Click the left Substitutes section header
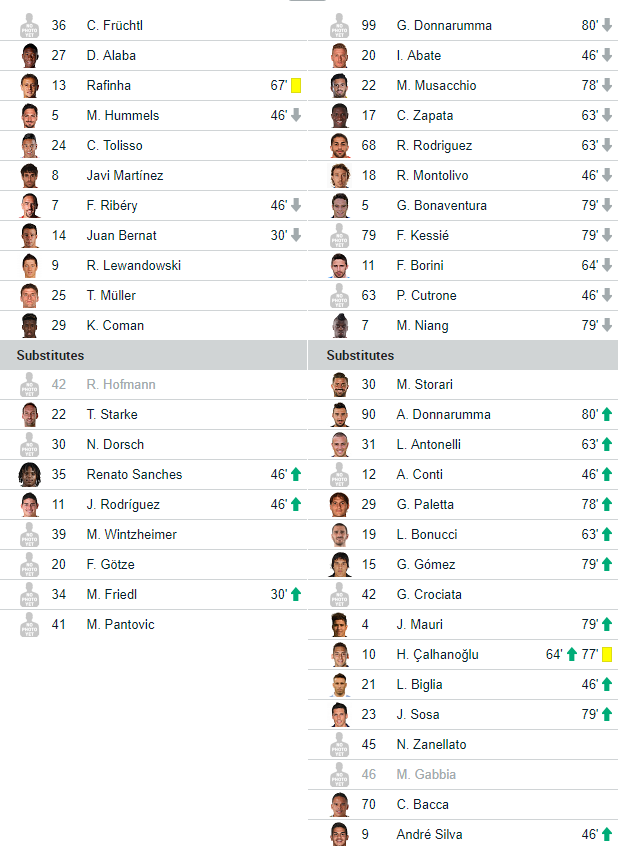Screen dimensions: 623x846 coord(154,355)
